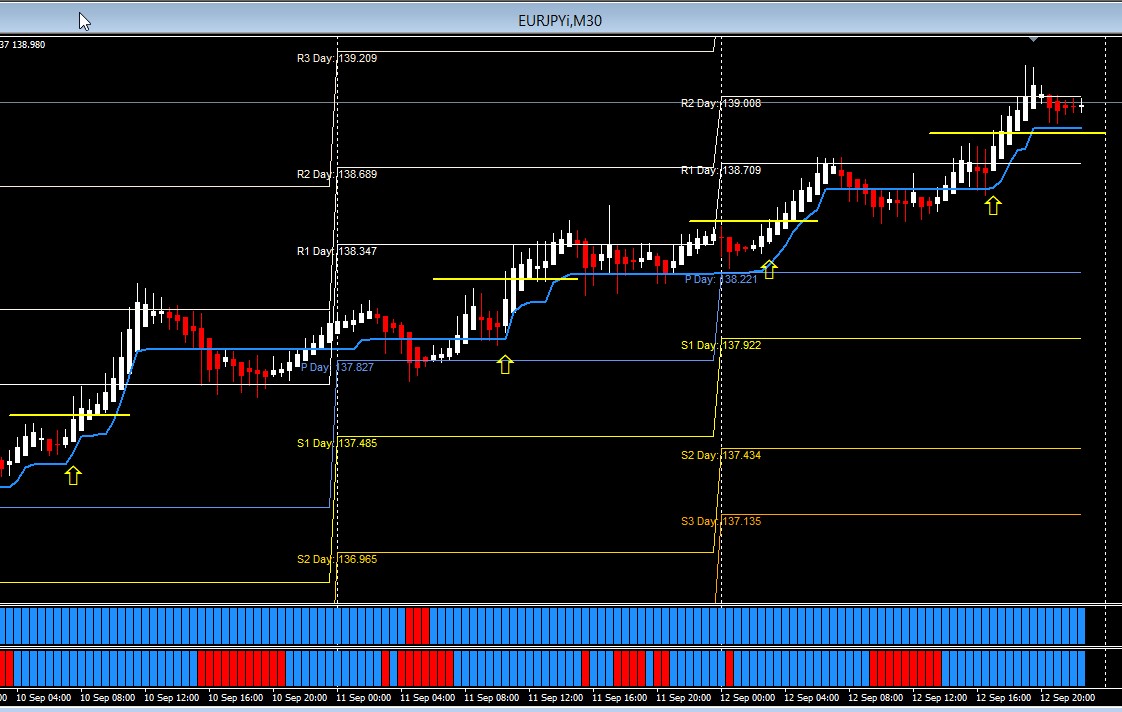Click the 10 Sep 04:00 time axis label
This screenshot has height=712, width=1122.
(x=44, y=697)
